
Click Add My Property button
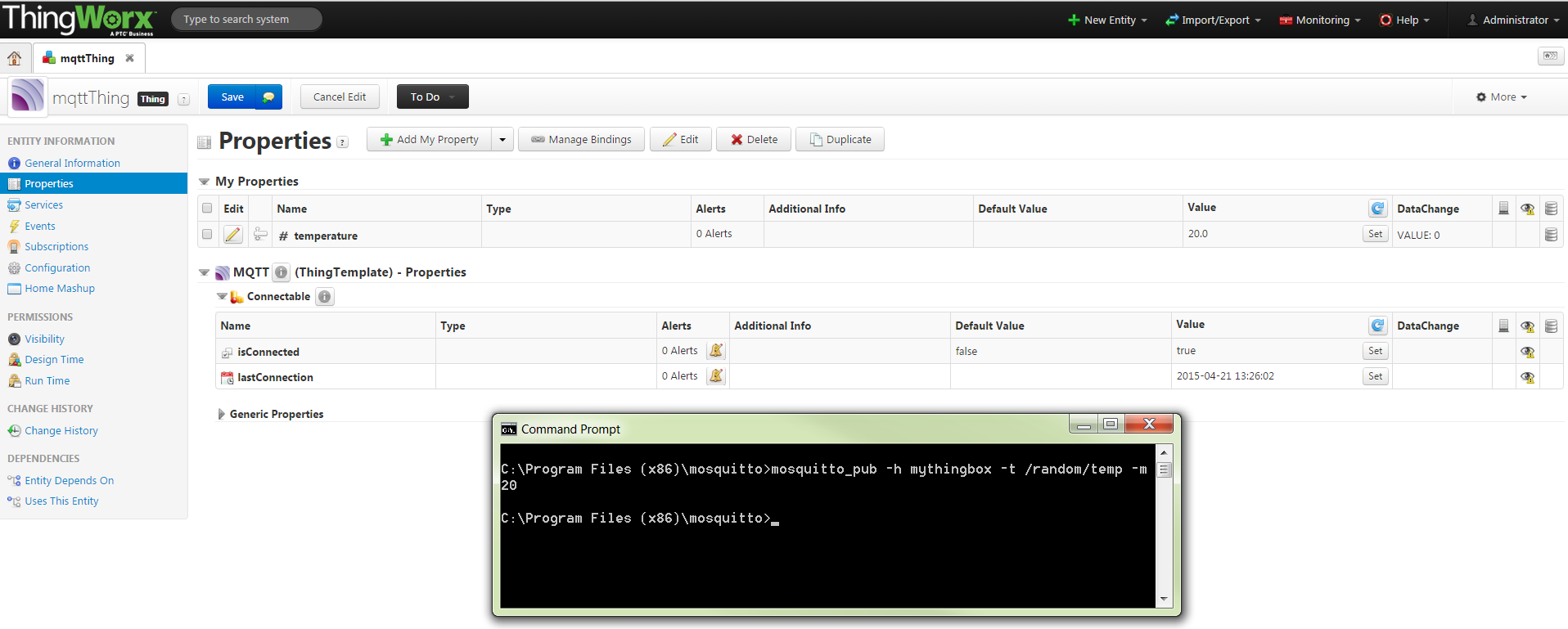(x=429, y=140)
